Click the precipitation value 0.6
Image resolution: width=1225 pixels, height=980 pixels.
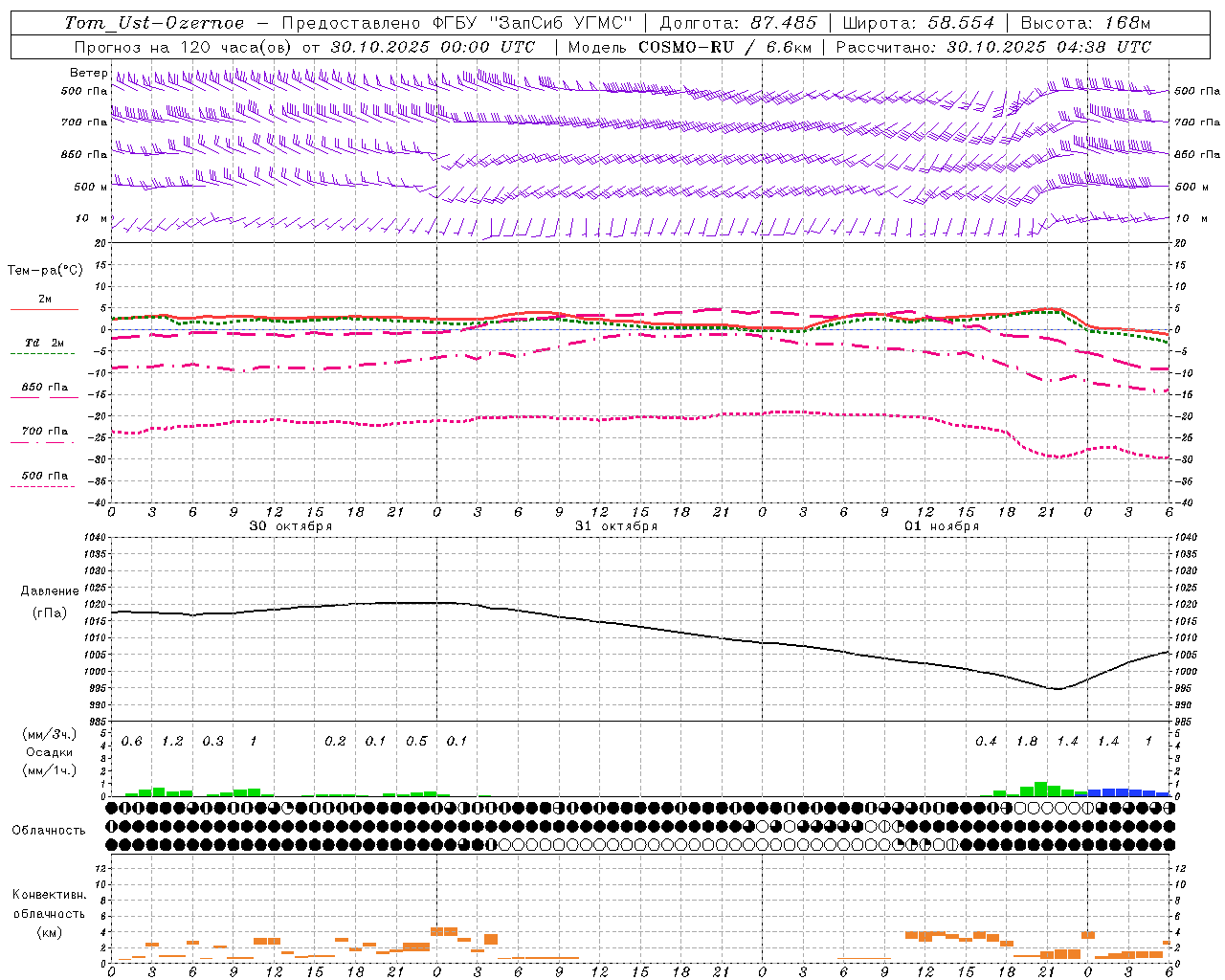tap(132, 742)
